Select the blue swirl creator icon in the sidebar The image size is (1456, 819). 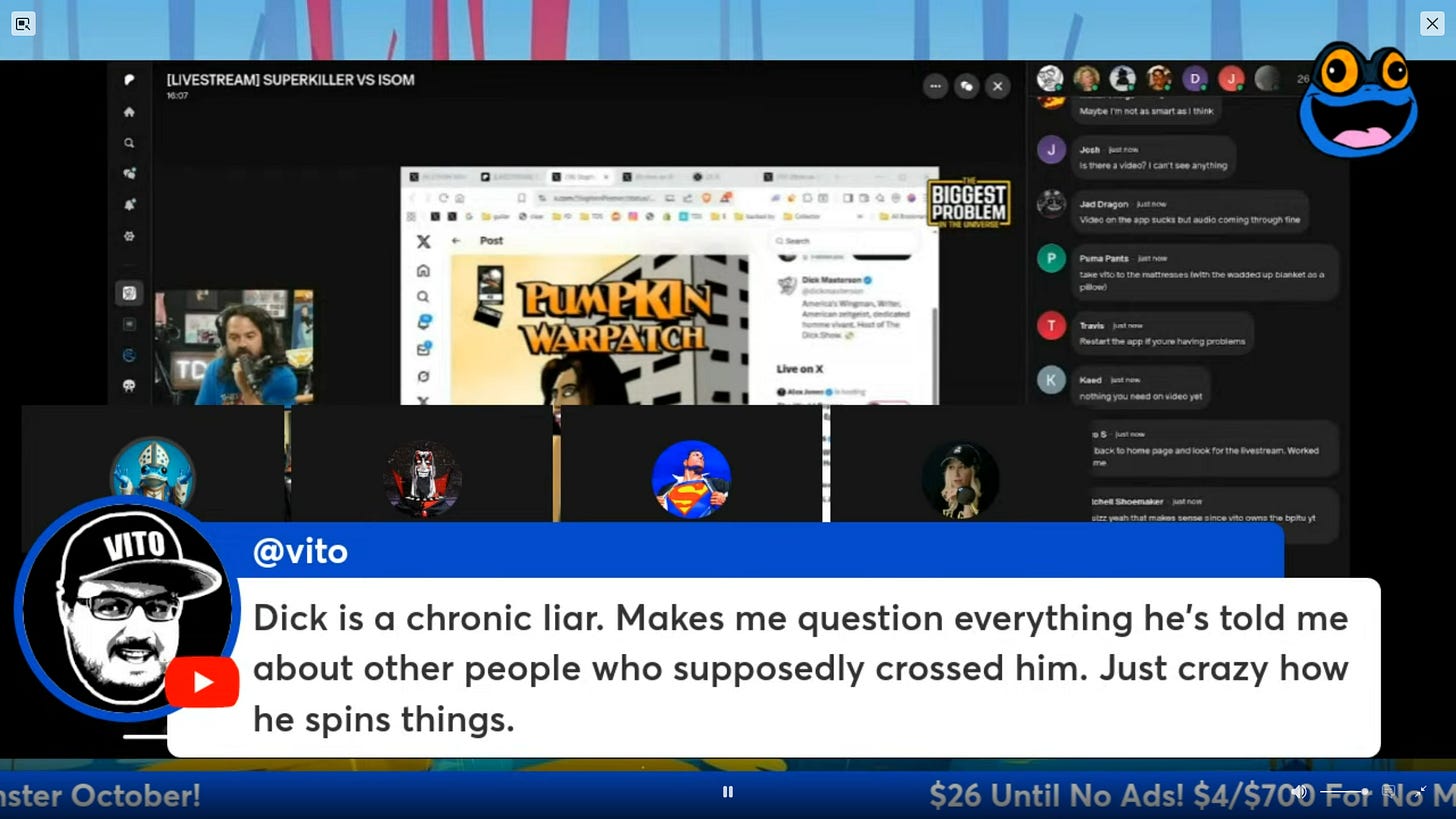[x=129, y=355]
